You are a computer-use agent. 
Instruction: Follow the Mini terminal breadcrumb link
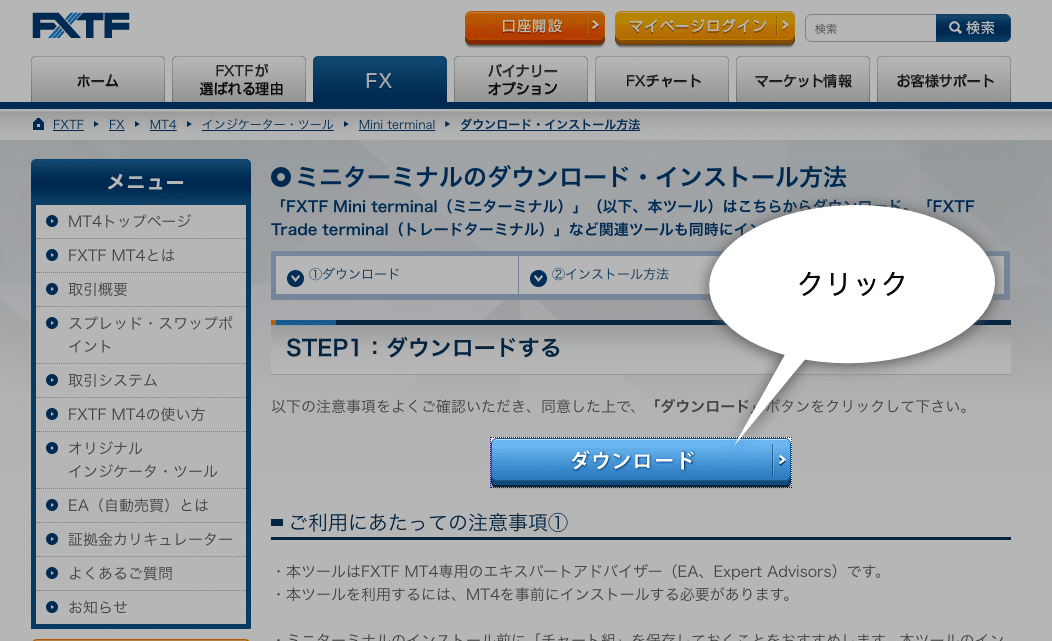click(x=397, y=125)
